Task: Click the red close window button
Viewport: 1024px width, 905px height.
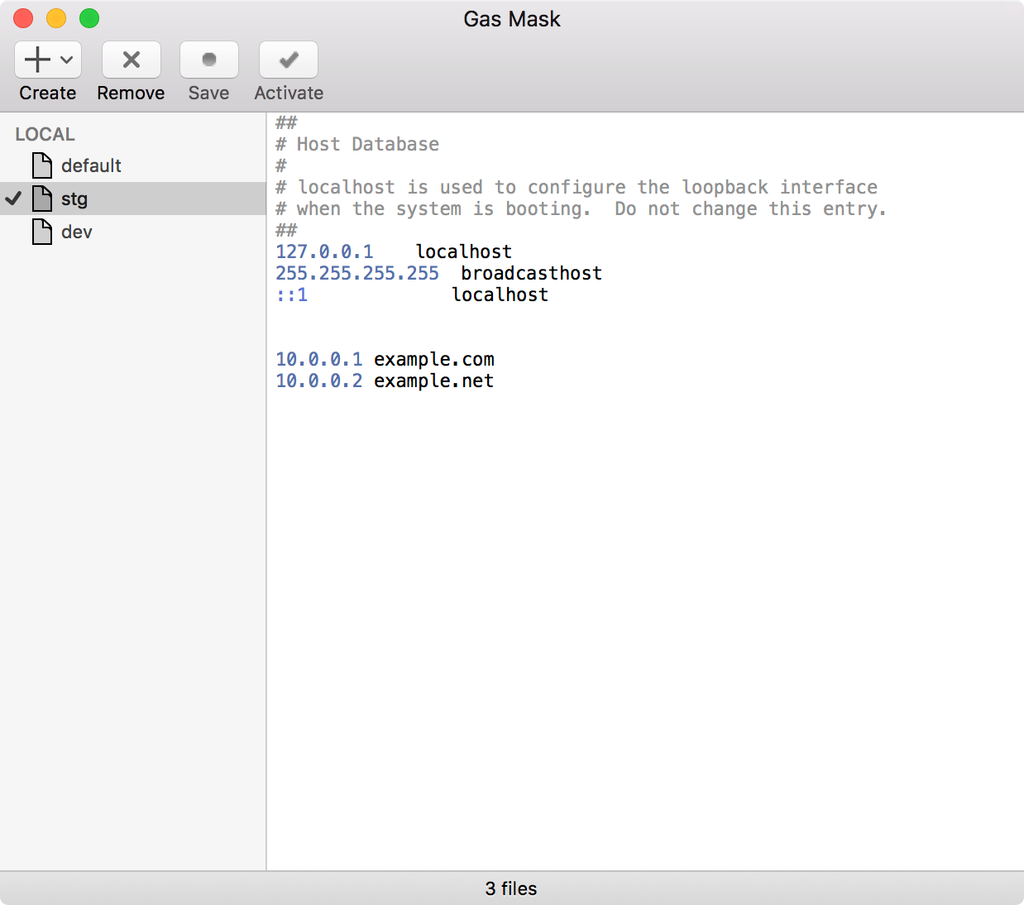Action: pyautogui.click(x=23, y=18)
